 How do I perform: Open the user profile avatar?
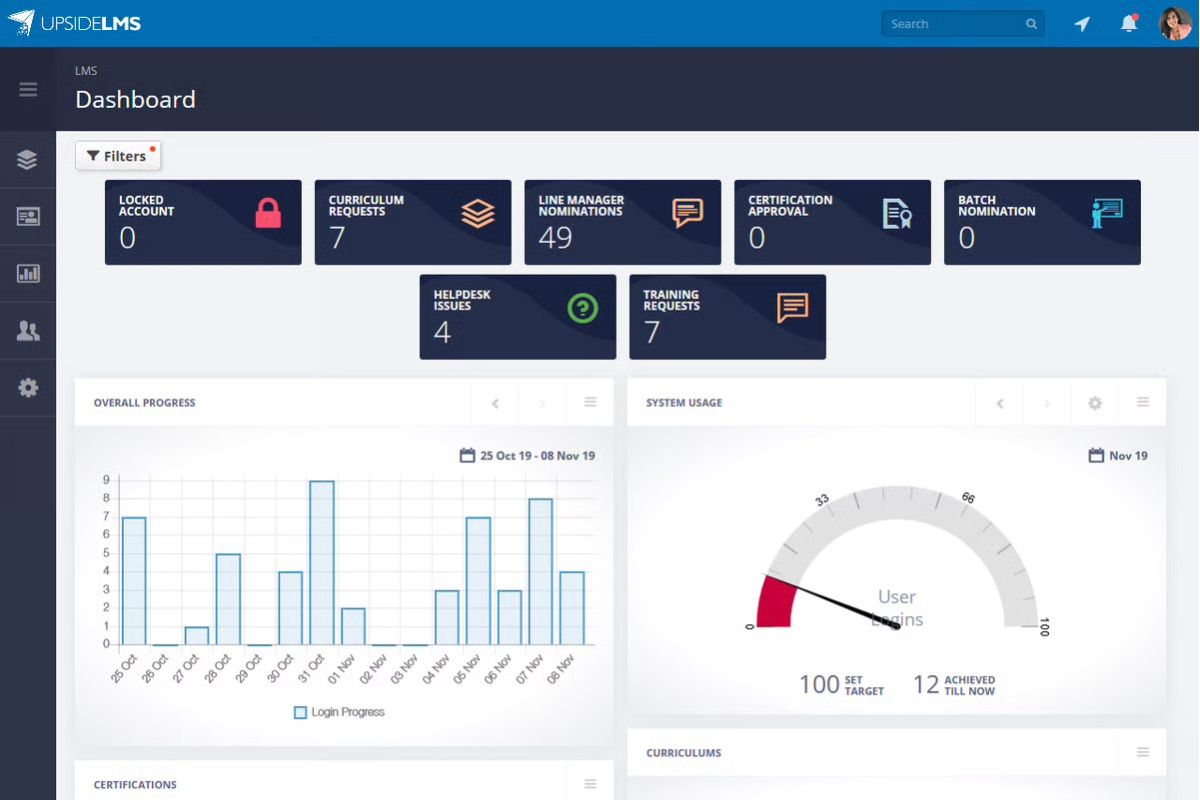tap(1175, 23)
